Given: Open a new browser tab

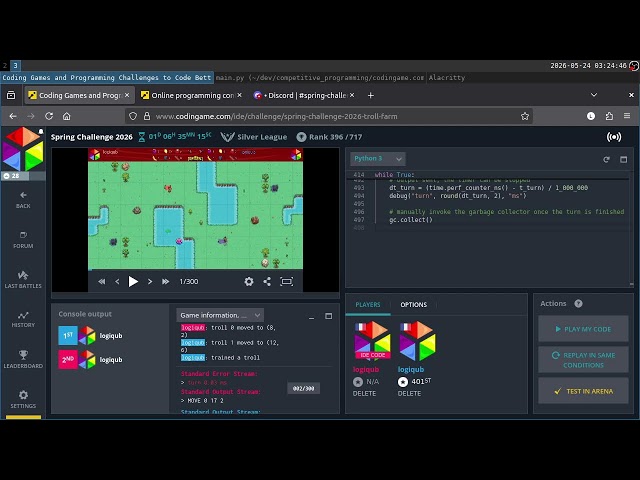Looking at the screenshot, I should 370,95.
